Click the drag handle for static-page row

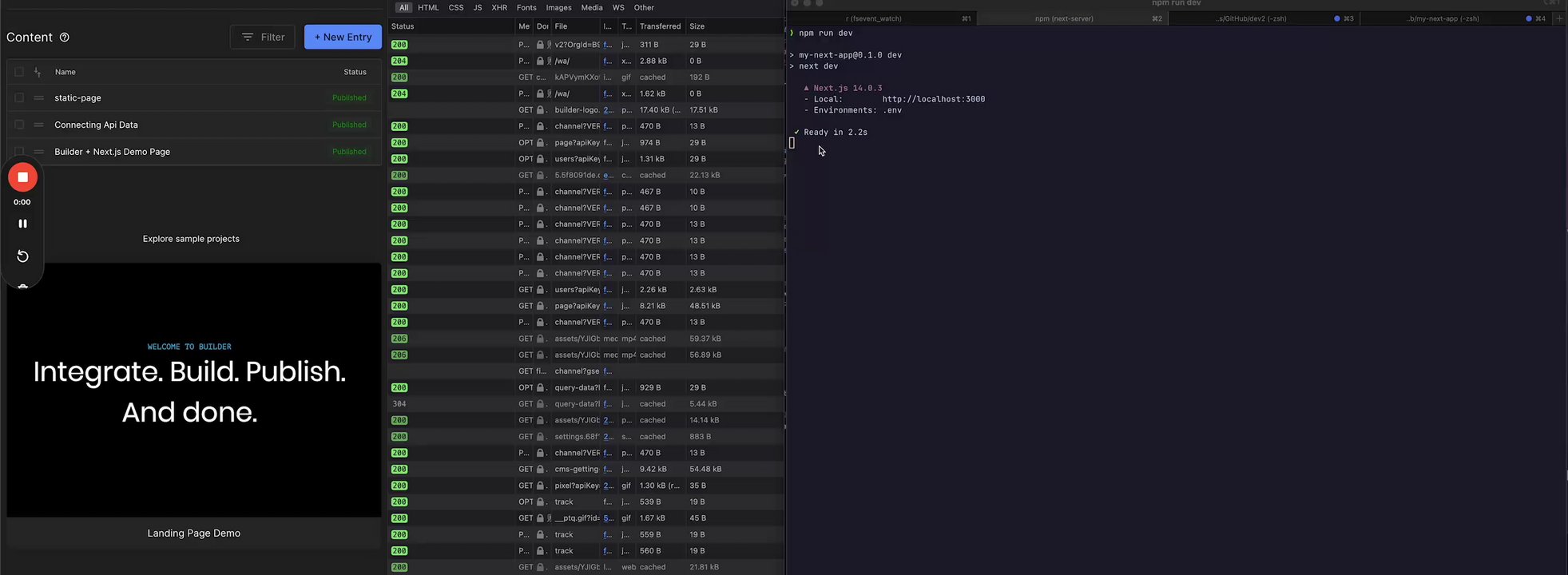tap(38, 98)
